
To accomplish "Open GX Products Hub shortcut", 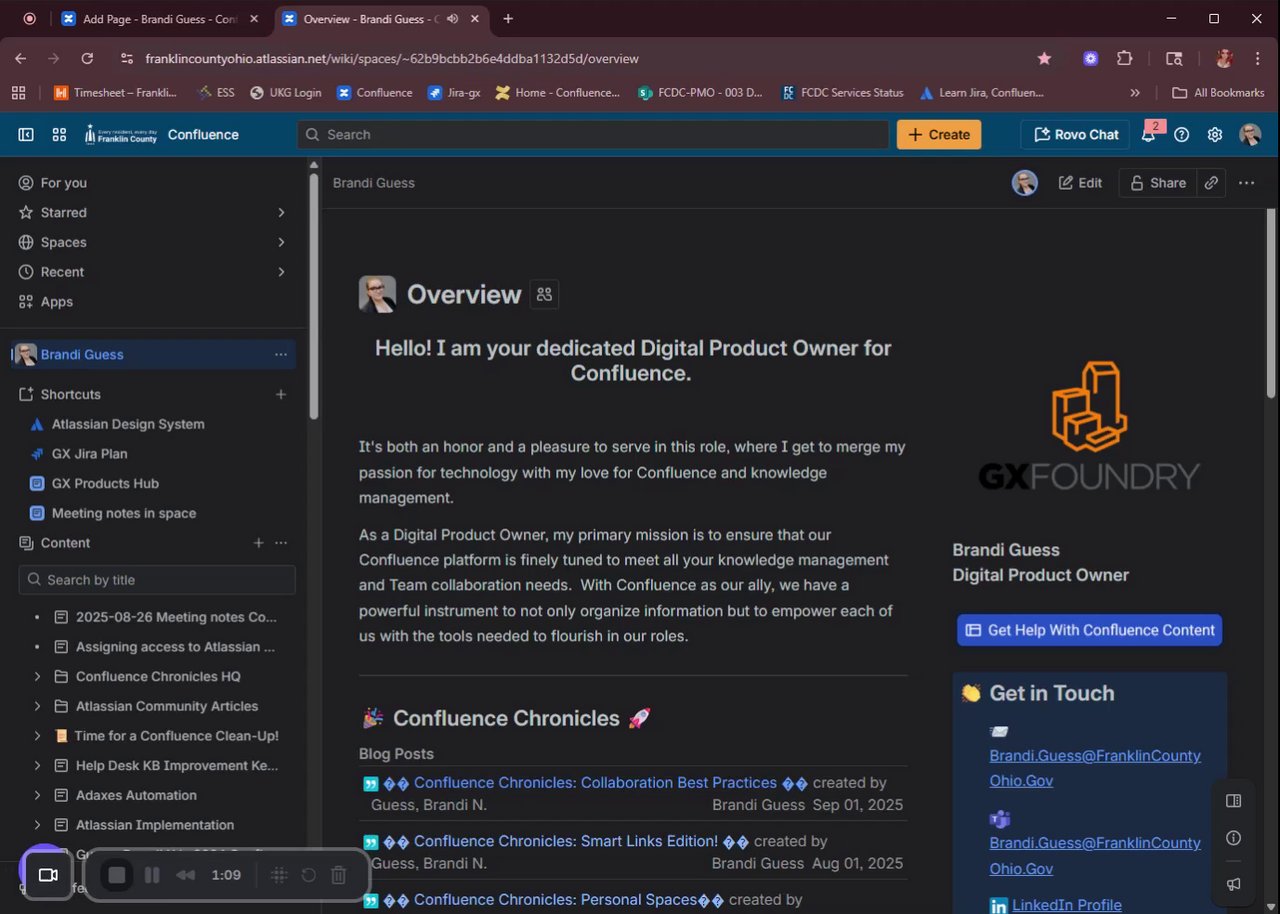I will [105, 483].
